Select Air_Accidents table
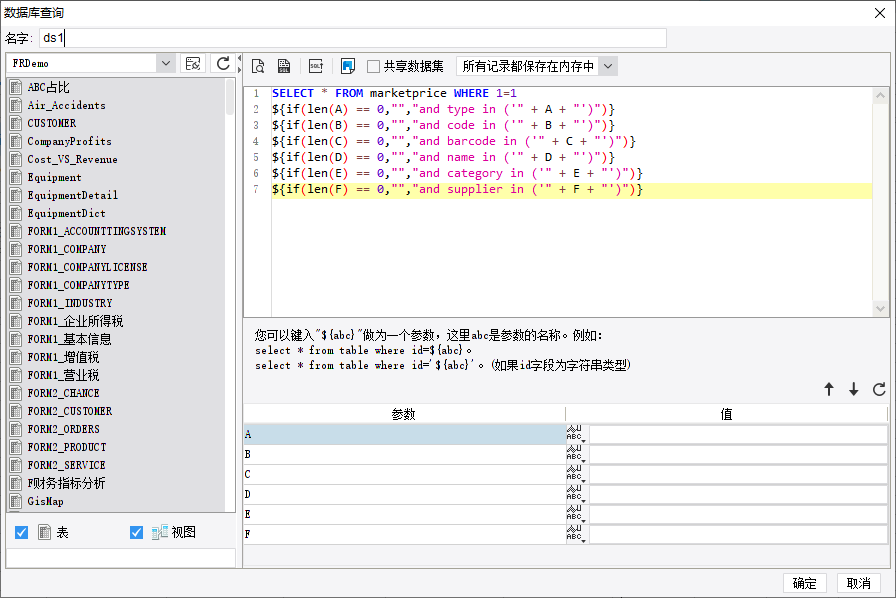The width and height of the screenshot is (896, 598). click(x=66, y=105)
